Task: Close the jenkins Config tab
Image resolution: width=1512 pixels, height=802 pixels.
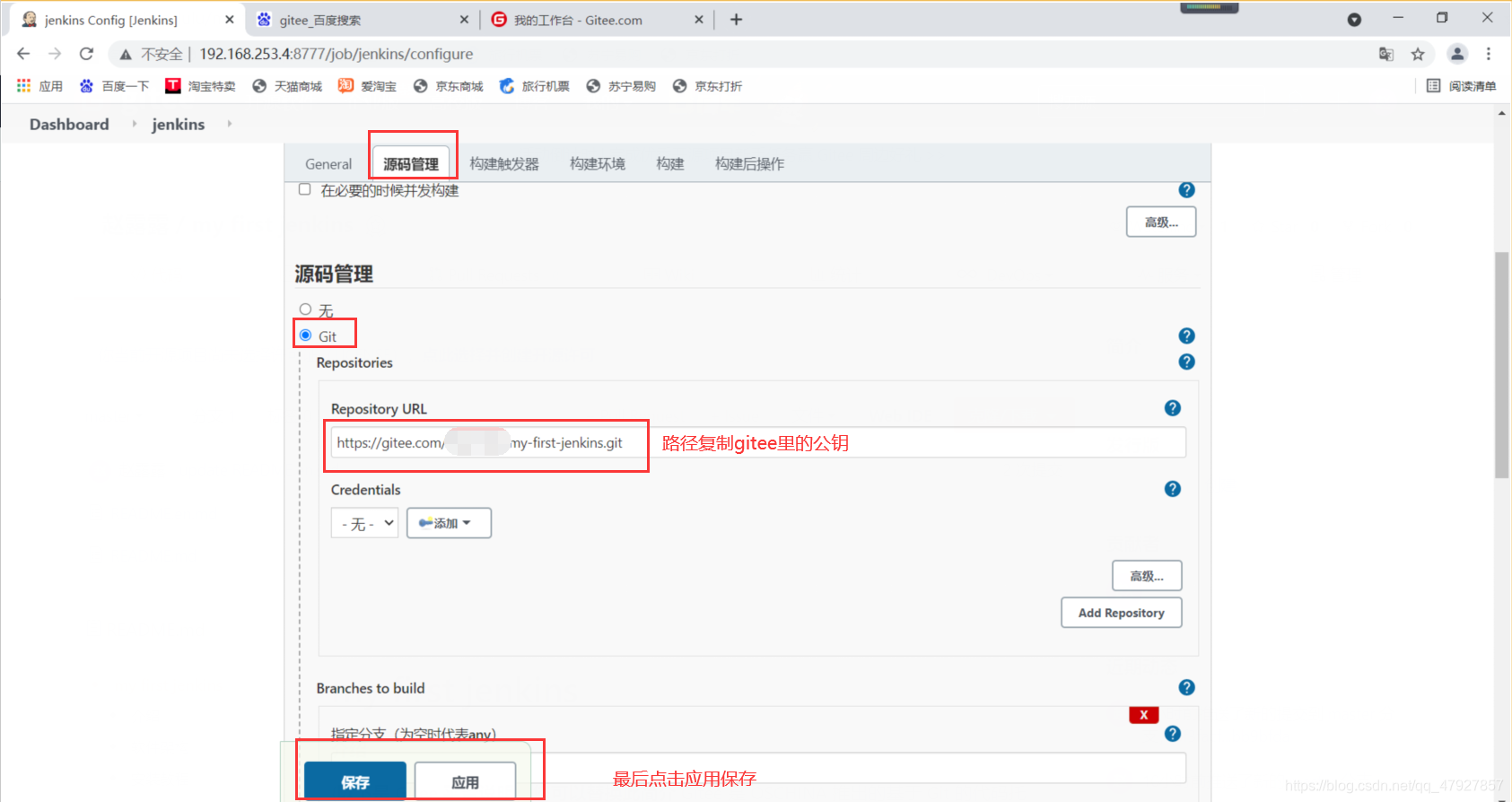Action: (x=229, y=20)
